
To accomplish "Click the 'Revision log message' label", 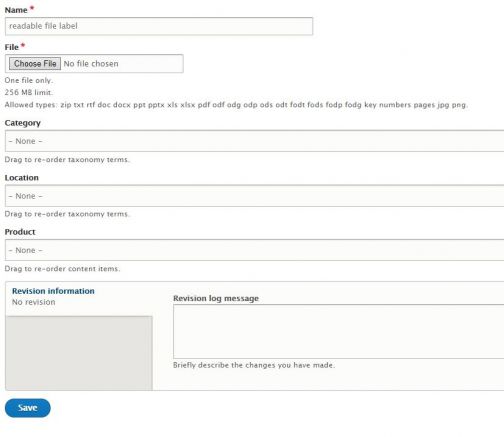I will point(216,298).
